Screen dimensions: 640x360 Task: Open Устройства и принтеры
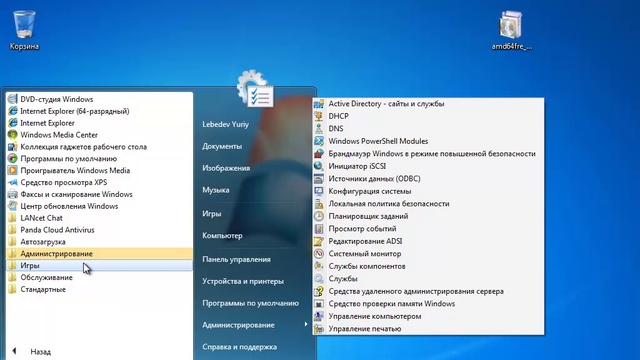point(243,281)
